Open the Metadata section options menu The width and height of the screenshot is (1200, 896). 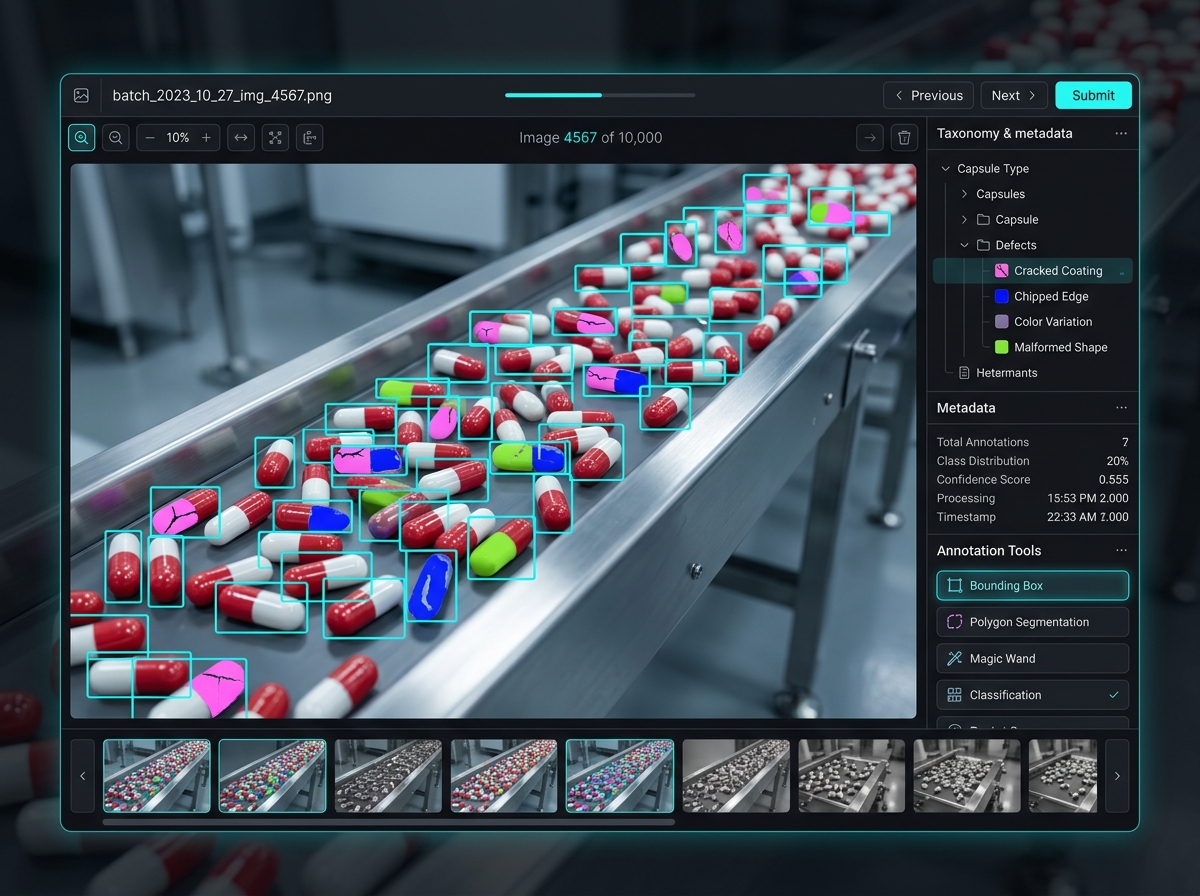click(x=1121, y=408)
